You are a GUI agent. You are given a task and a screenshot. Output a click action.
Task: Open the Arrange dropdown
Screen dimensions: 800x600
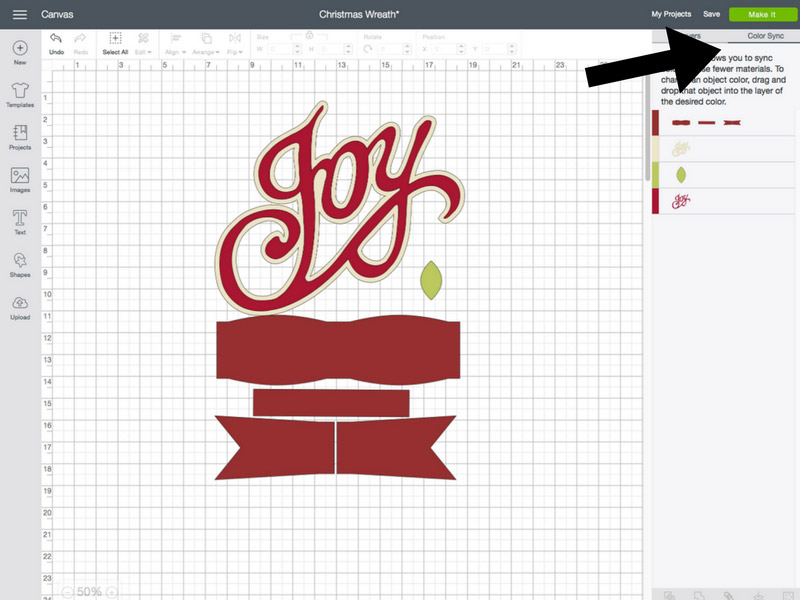coord(206,43)
